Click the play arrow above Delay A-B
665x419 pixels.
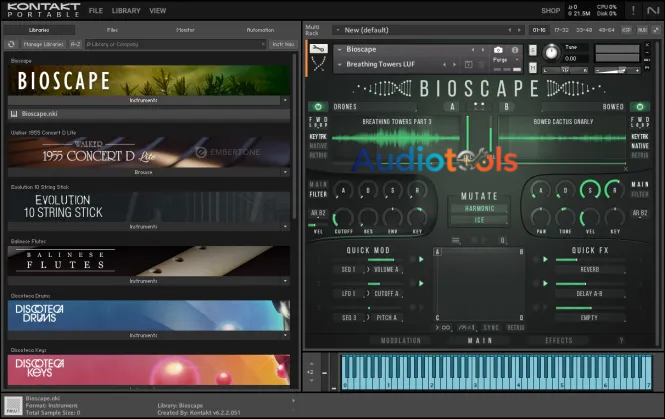tap(545, 283)
